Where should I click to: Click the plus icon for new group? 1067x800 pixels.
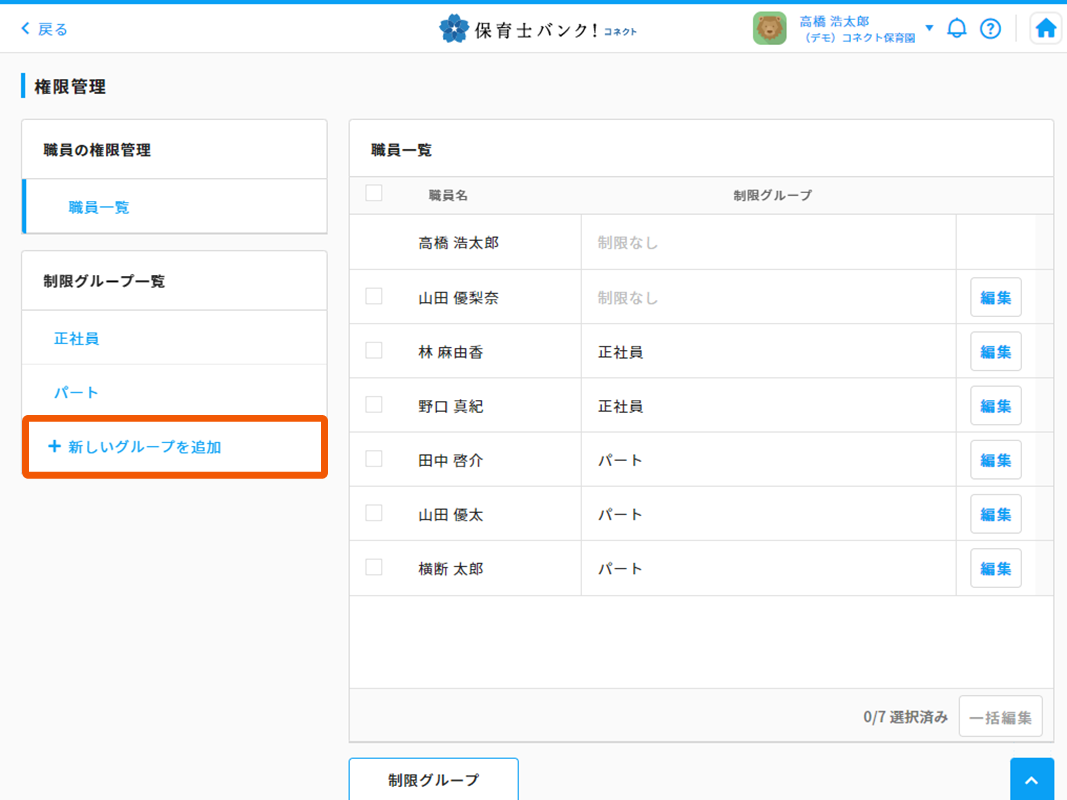(54, 447)
